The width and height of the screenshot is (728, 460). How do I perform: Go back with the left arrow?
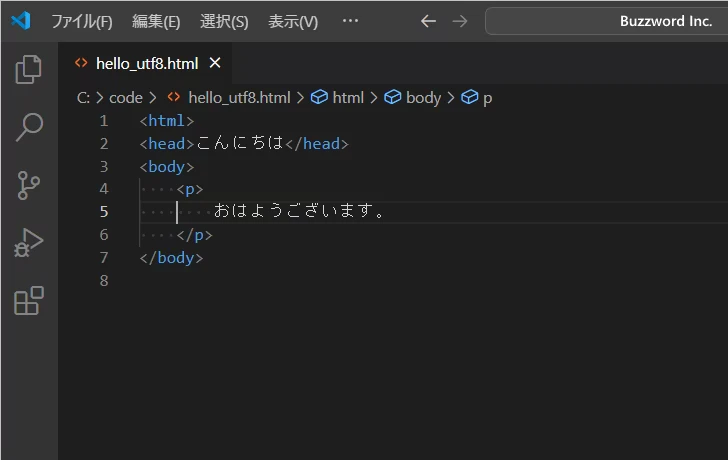(428, 21)
